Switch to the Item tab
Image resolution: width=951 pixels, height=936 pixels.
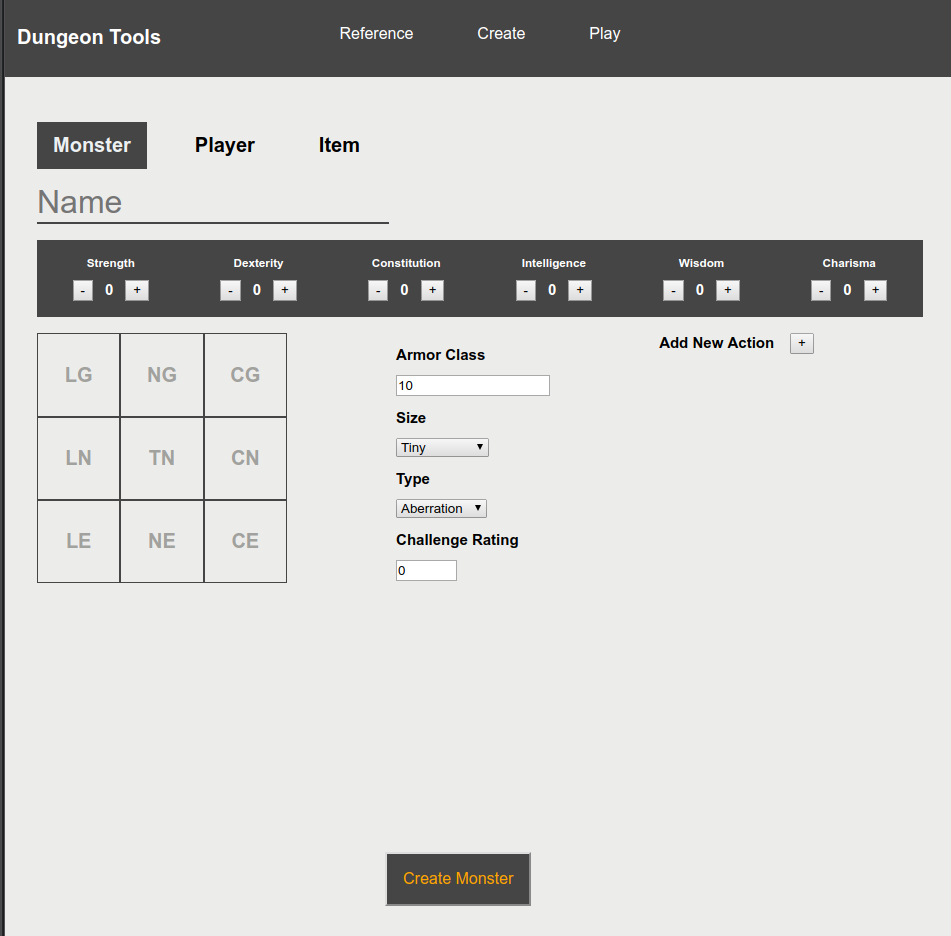pyautogui.click(x=339, y=145)
